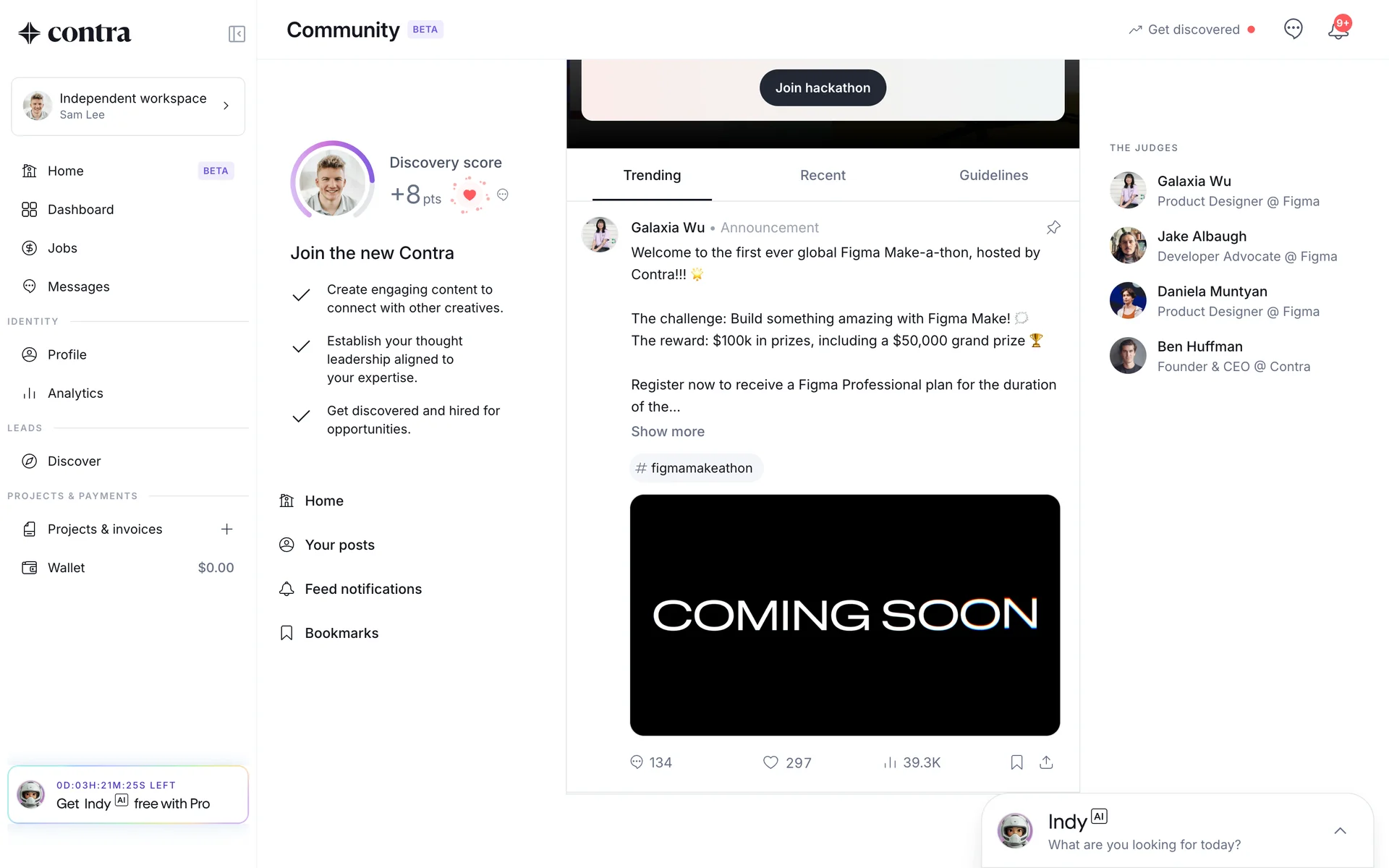The width and height of the screenshot is (1389, 868).
Task: Click the pin icon on the announcement
Action: pyautogui.click(x=1053, y=228)
